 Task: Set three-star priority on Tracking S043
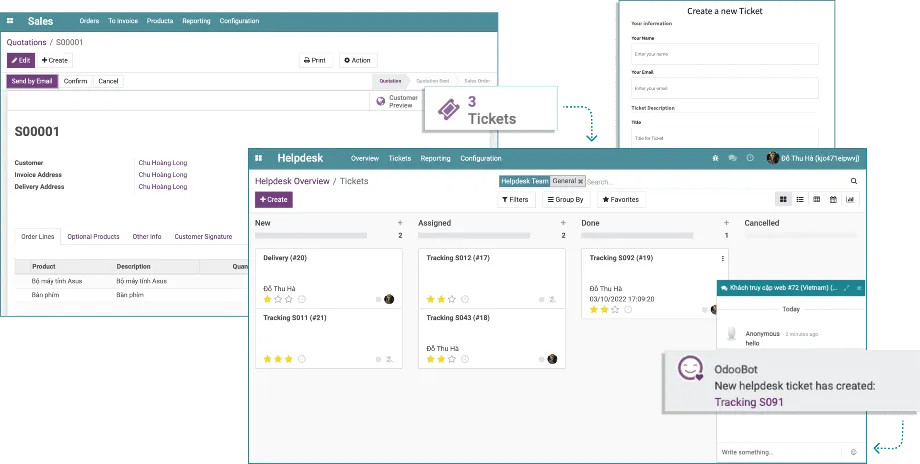tap(452, 359)
